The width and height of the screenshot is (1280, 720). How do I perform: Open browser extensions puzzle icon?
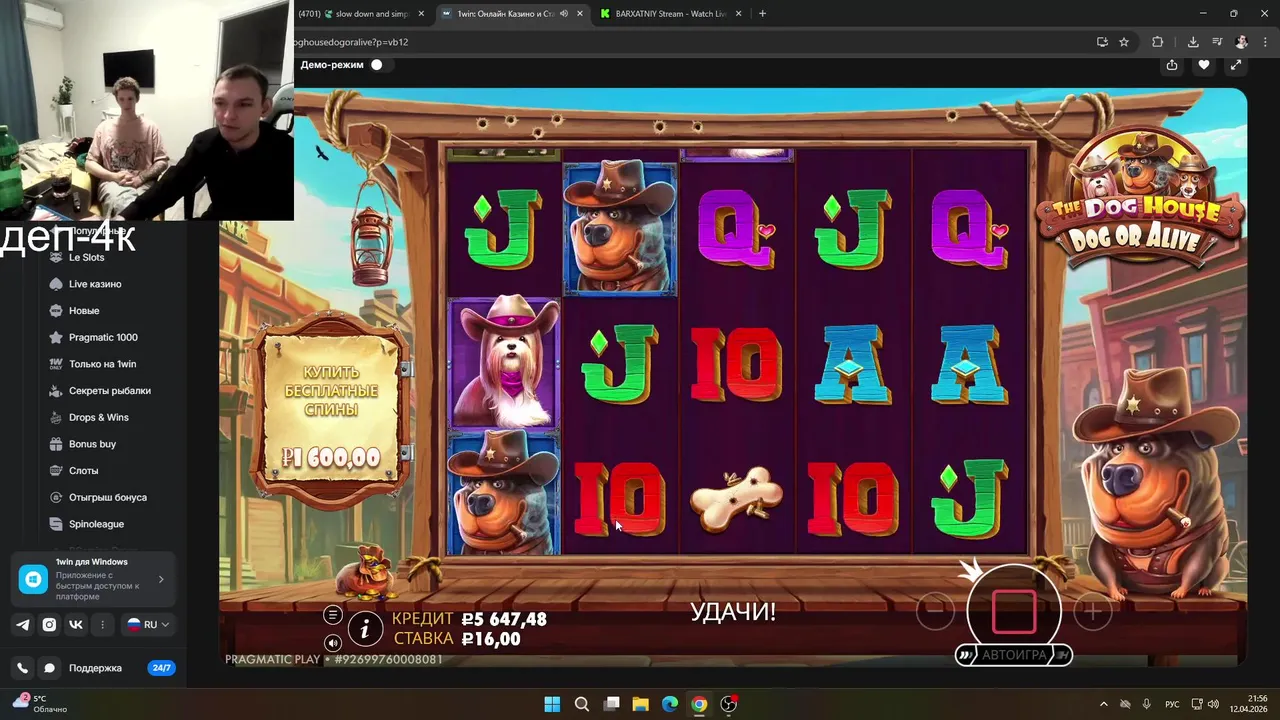coord(1158,42)
